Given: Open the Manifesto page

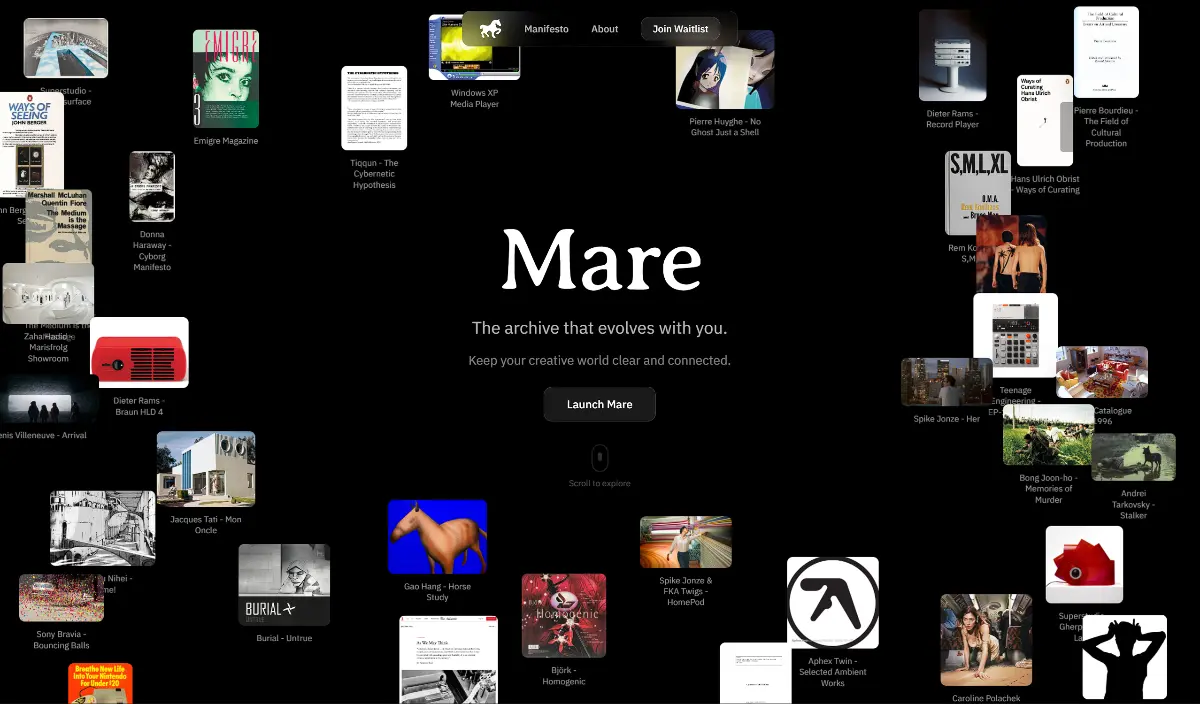Looking at the screenshot, I should point(546,28).
